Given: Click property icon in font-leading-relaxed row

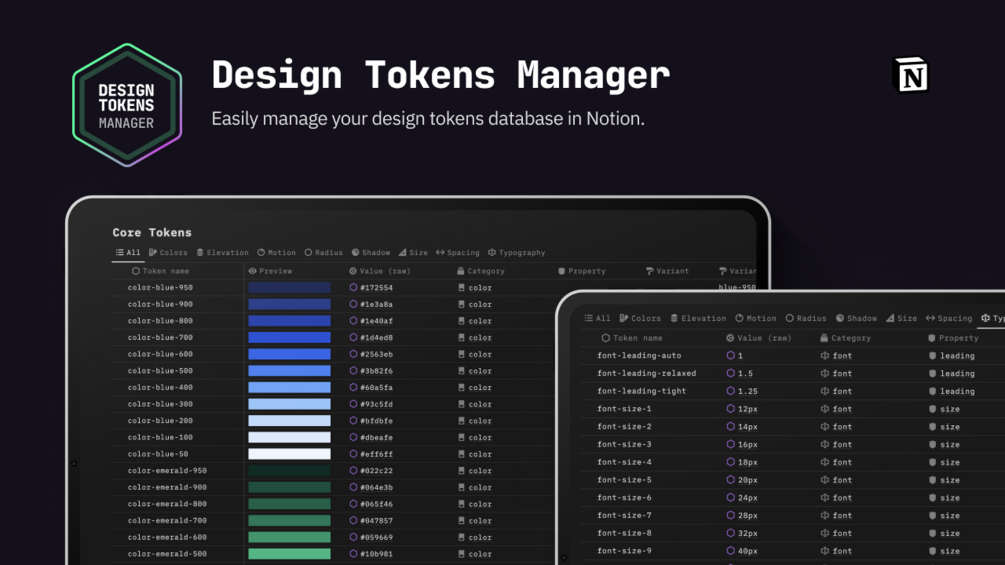Looking at the screenshot, I should click(x=933, y=373).
